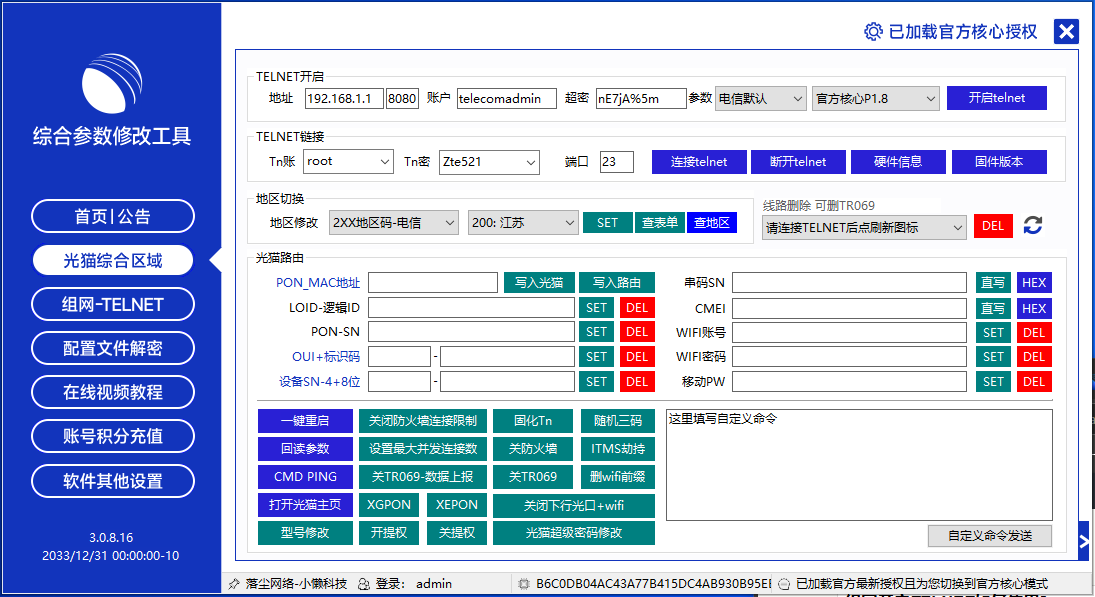Select 光猫综合区域 in the sidebar
The height and width of the screenshot is (597, 1095).
(x=112, y=260)
